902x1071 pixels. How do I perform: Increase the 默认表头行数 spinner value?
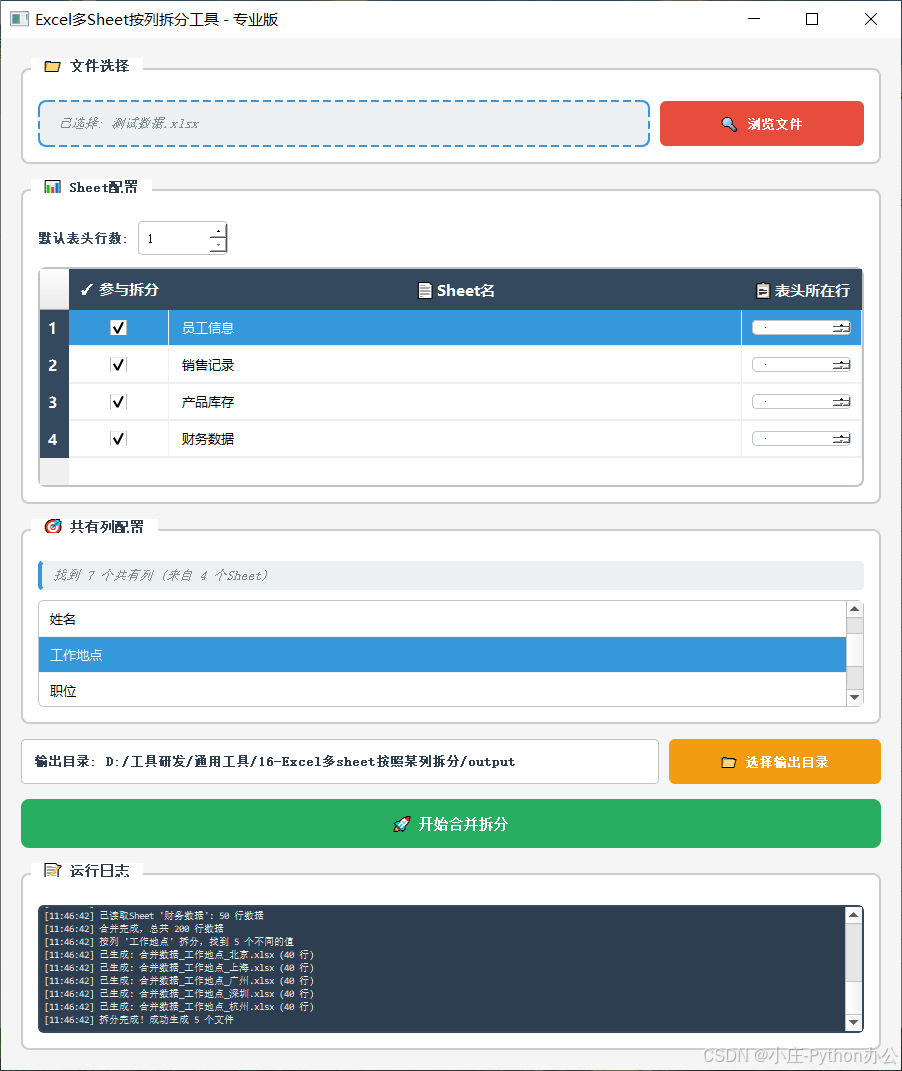click(218, 231)
